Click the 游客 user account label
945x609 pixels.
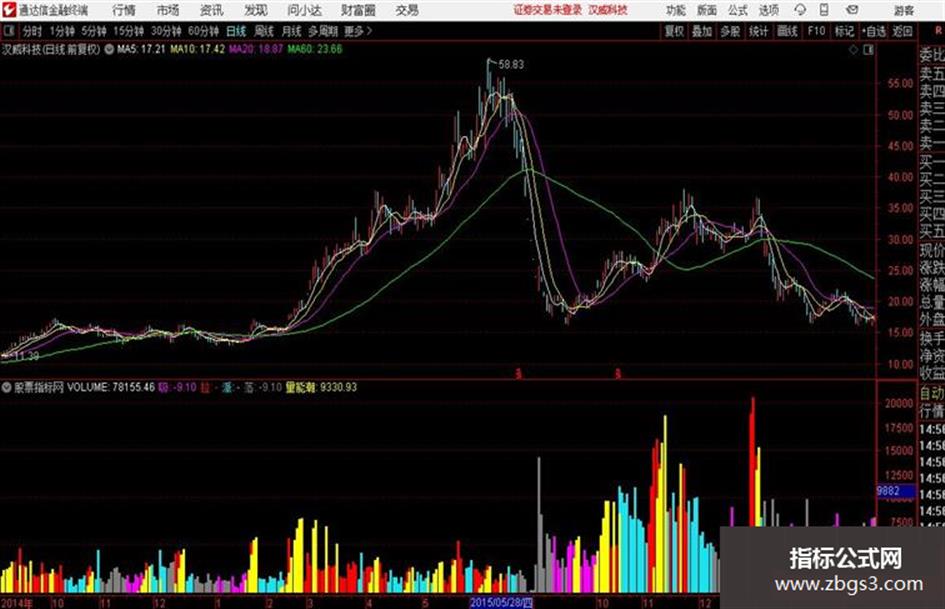point(903,10)
